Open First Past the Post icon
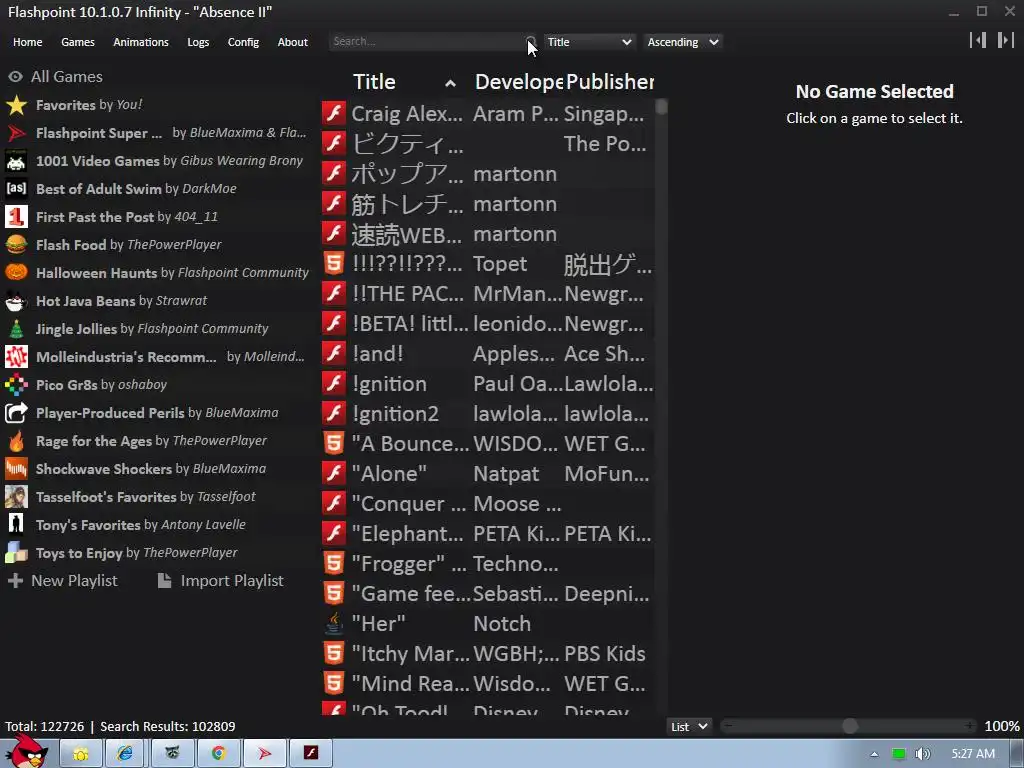 [x=16, y=217]
